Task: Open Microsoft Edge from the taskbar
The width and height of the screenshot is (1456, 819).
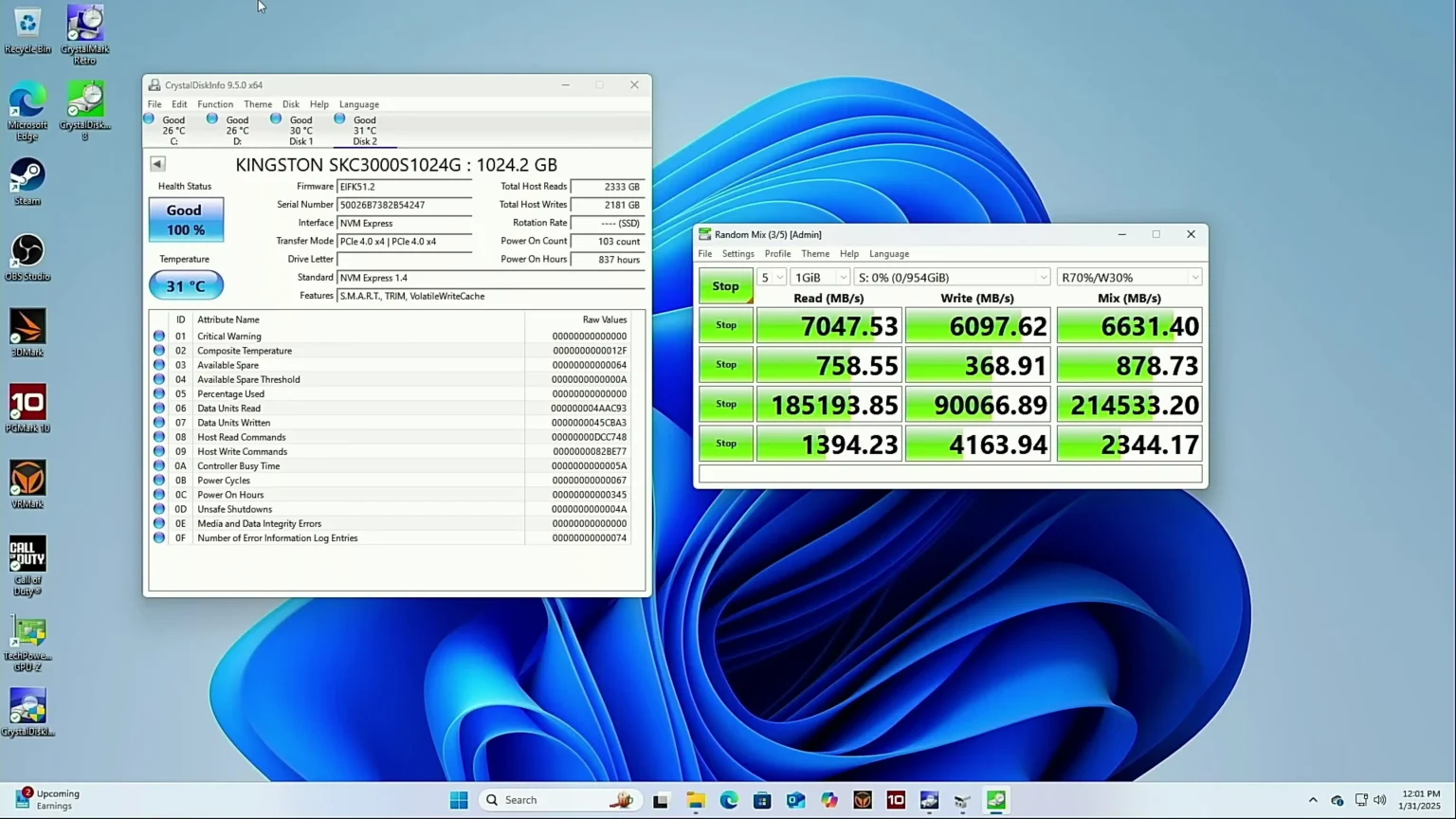Action: click(x=729, y=800)
